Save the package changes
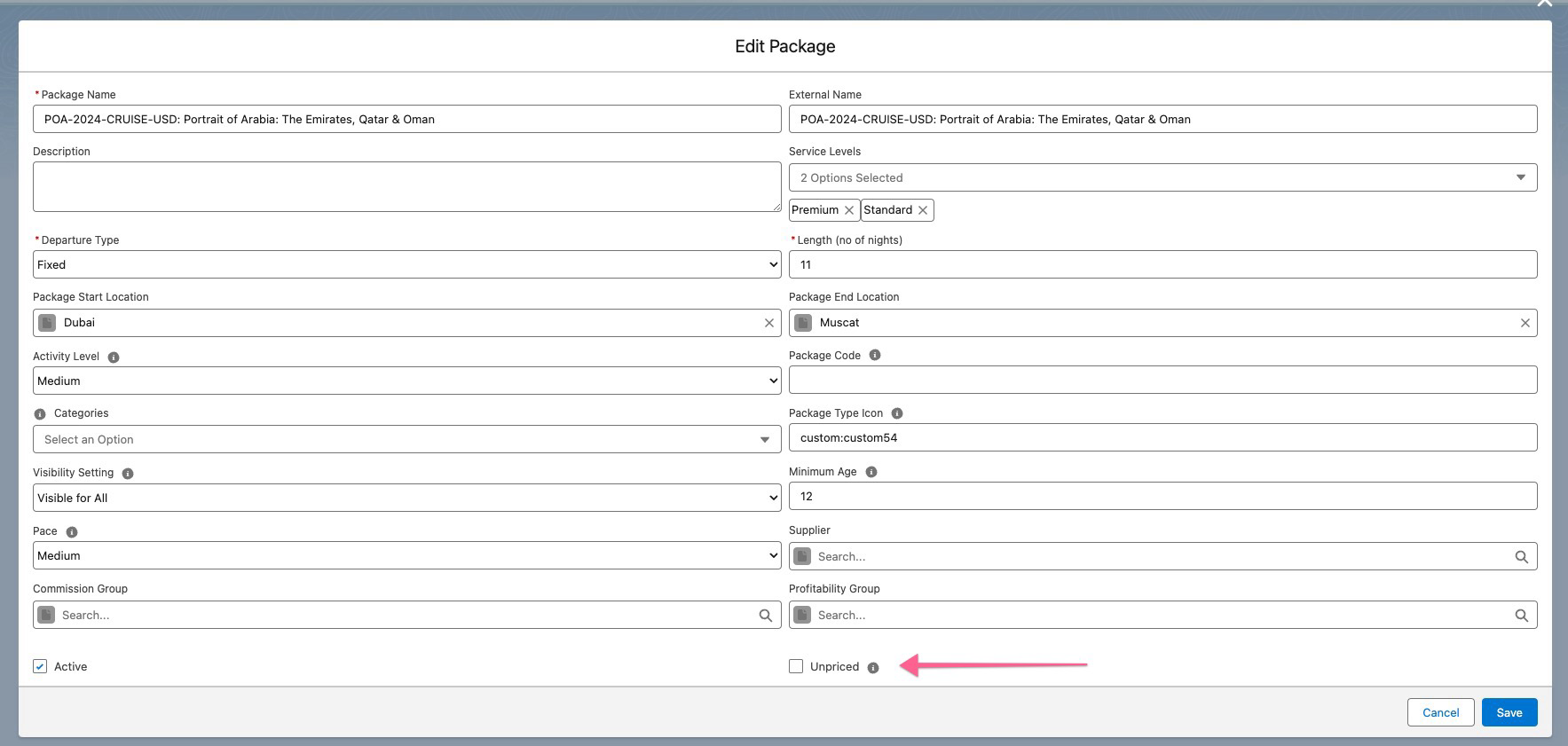1568x746 pixels. [1509, 712]
